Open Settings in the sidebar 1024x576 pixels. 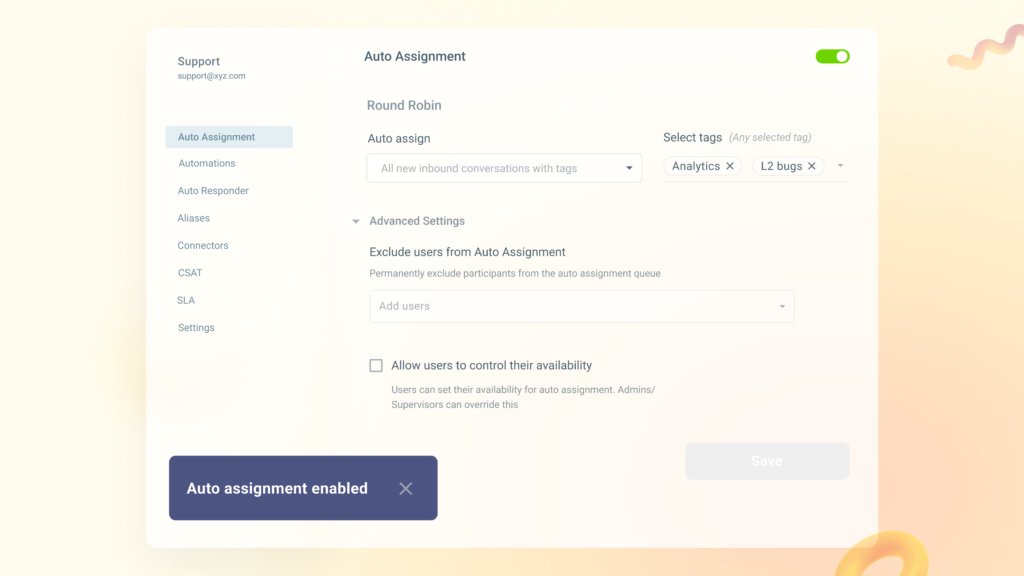[x=196, y=328]
